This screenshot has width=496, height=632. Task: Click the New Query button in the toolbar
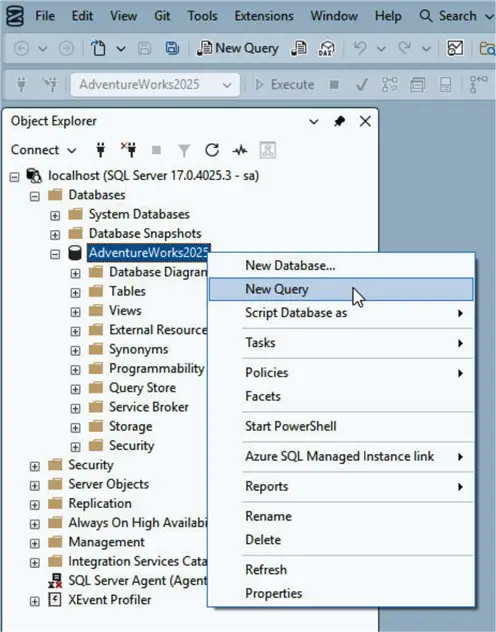[x=238, y=48]
